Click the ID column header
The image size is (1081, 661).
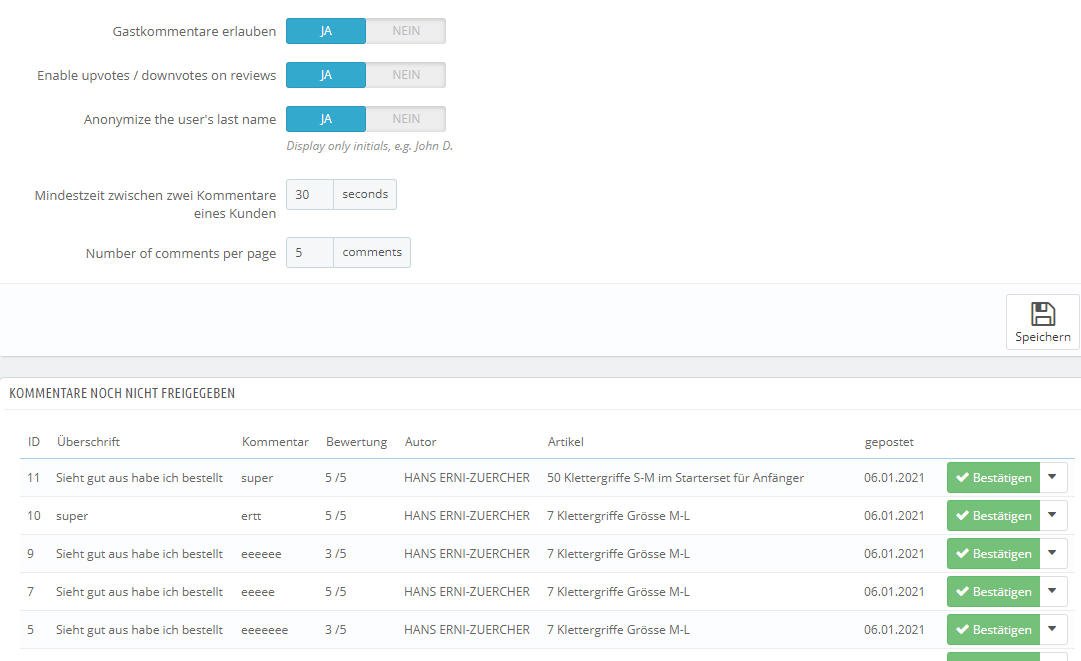tap(34, 442)
